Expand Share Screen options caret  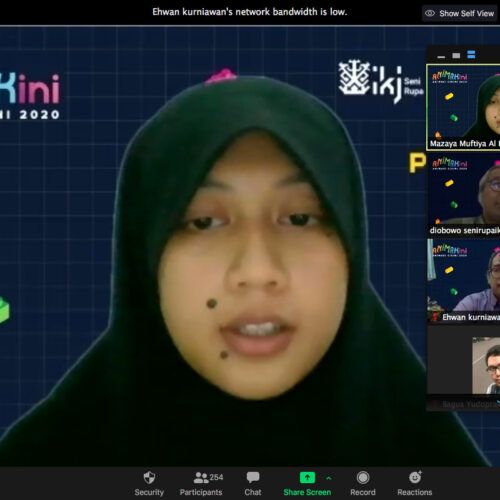[329, 478]
